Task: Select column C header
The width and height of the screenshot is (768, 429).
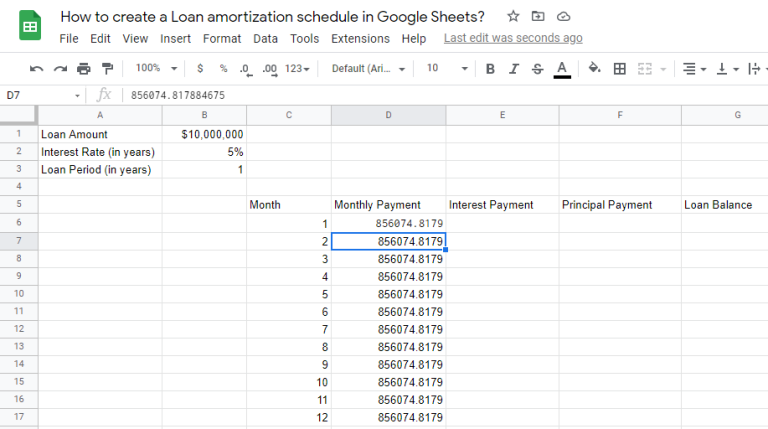Action: 288,115
